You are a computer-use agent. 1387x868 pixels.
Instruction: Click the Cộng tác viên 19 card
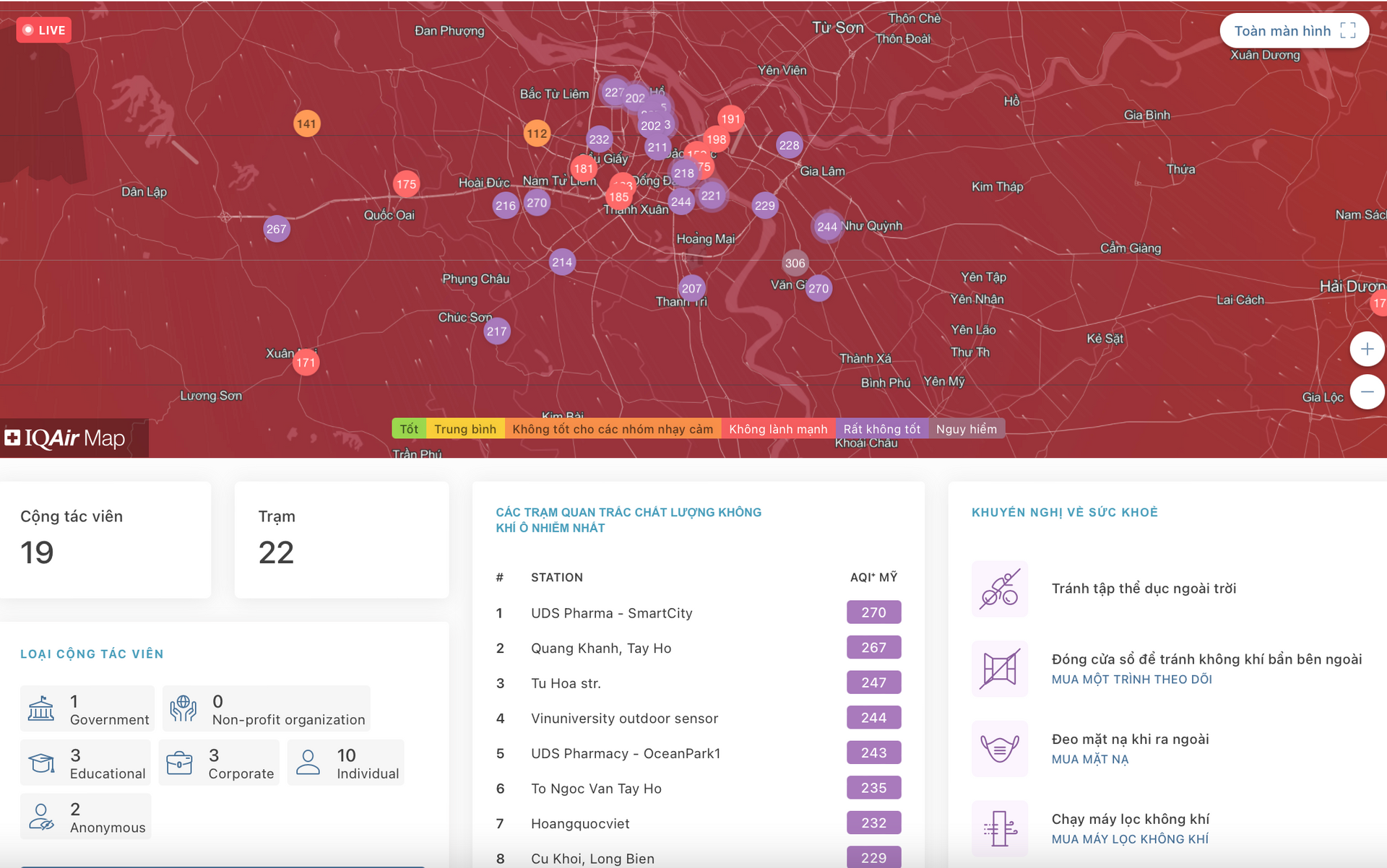tap(105, 539)
